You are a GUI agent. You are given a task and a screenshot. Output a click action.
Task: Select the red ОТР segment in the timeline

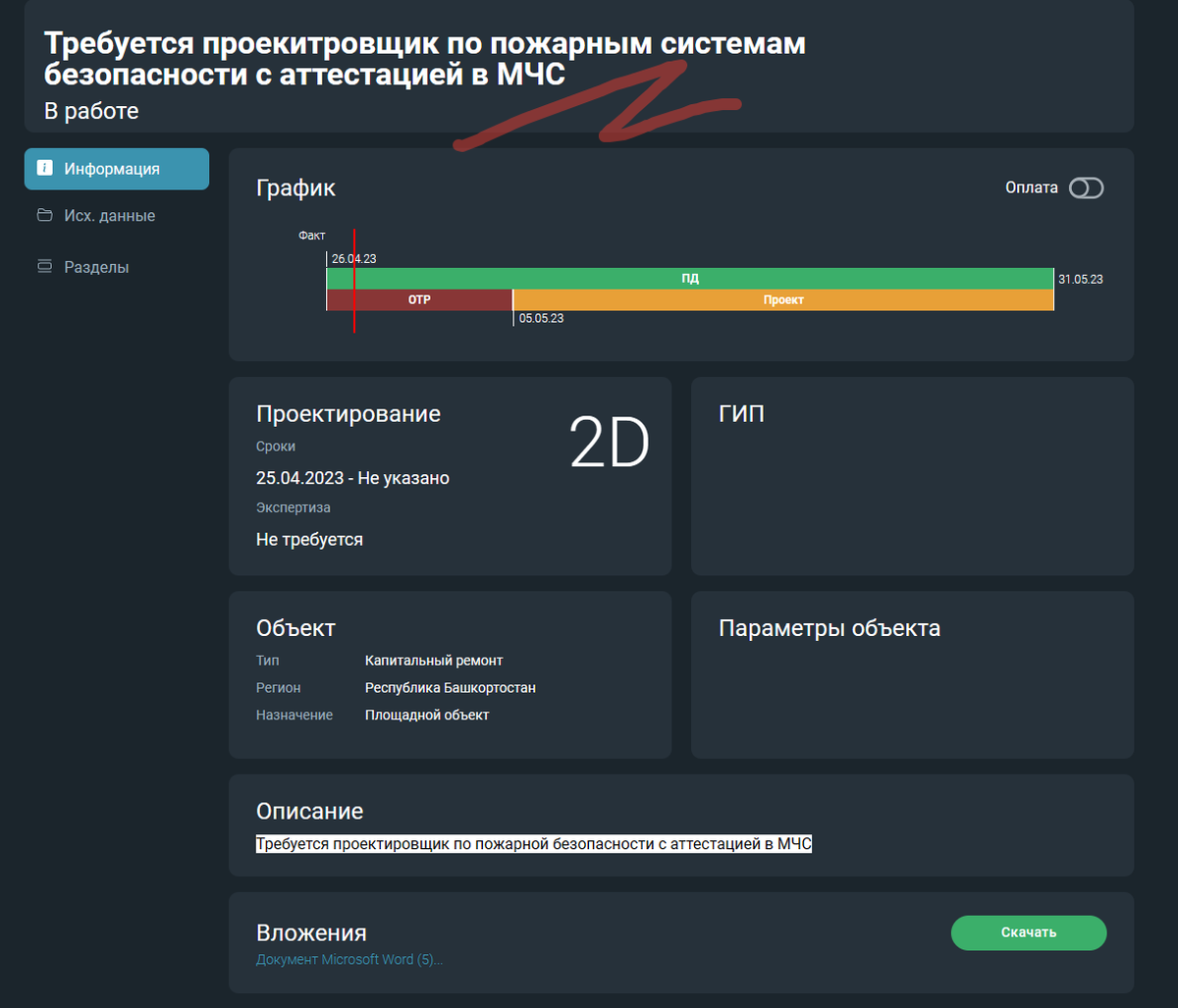(x=418, y=299)
